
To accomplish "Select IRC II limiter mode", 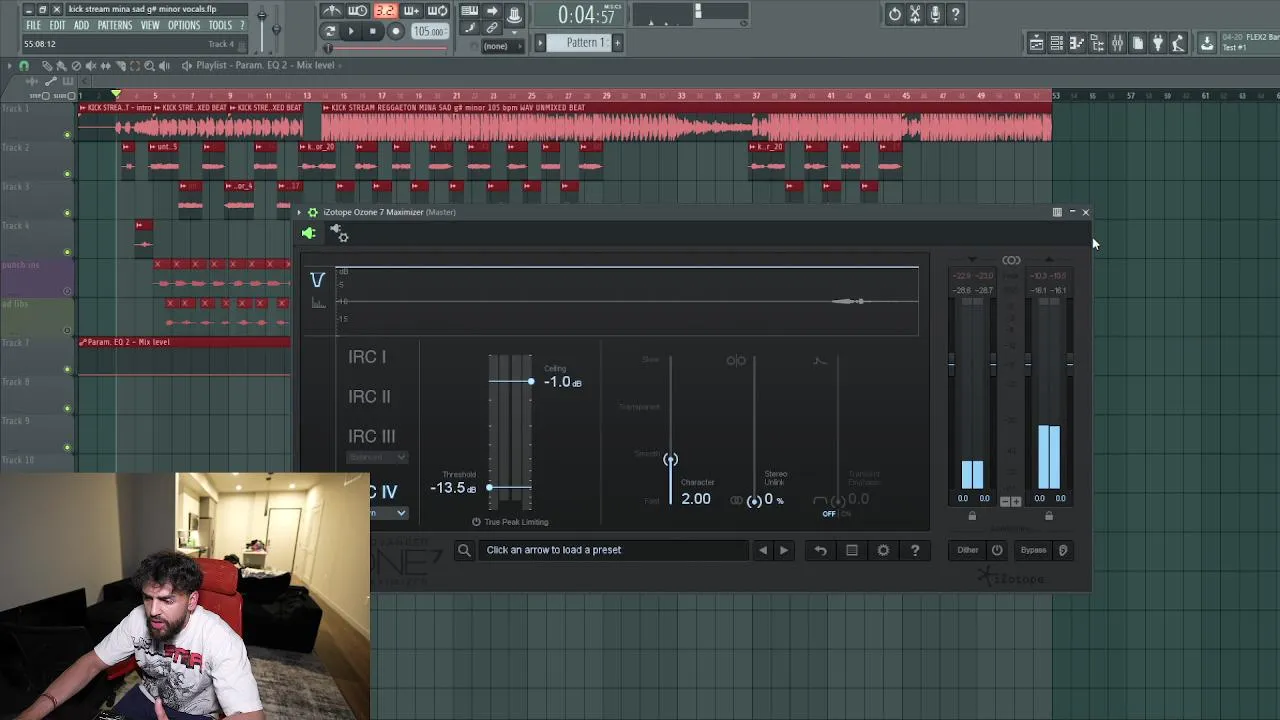I will click(x=369, y=397).
